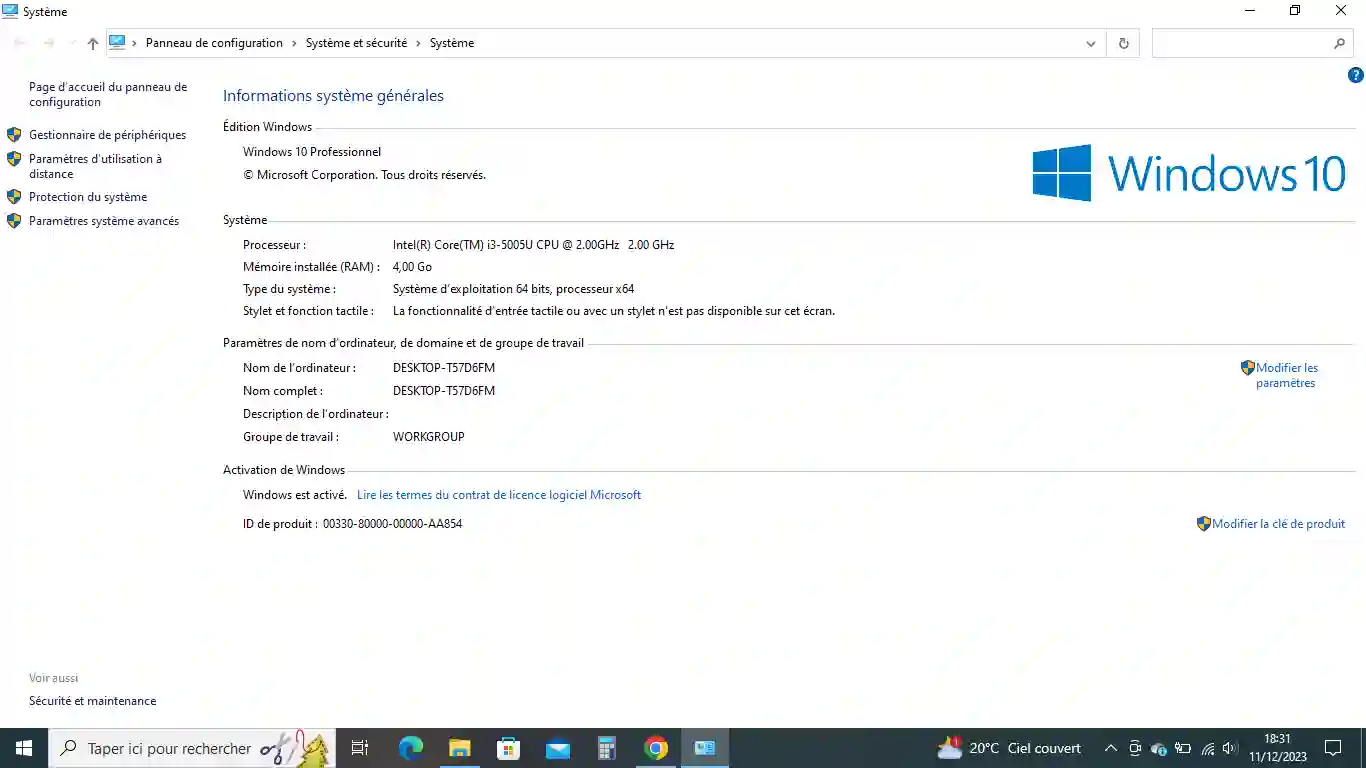Click Modifier la clé de produit link

pyautogui.click(x=1278, y=523)
